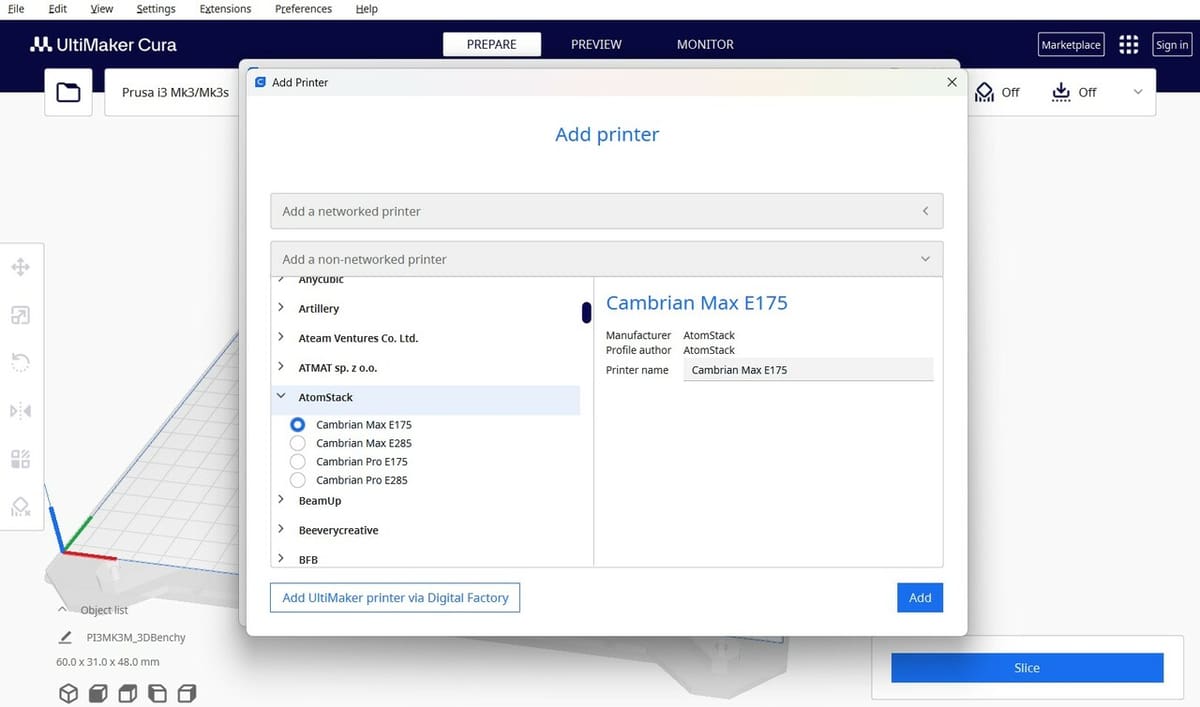Open print settings dropdown chevron
The image size is (1200, 707).
pyautogui.click(x=1137, y=92)
